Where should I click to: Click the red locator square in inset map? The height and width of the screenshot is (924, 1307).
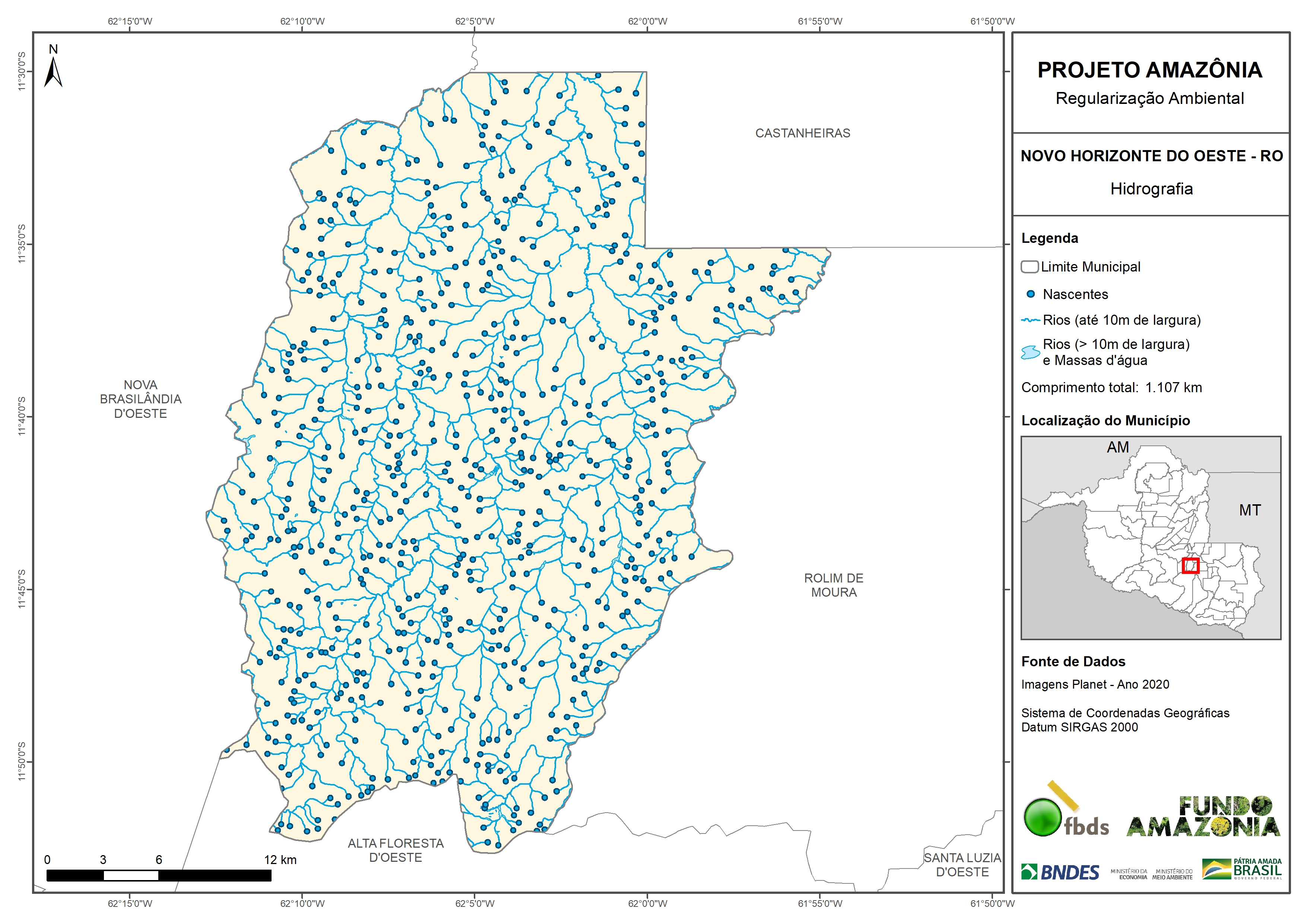1190,565
